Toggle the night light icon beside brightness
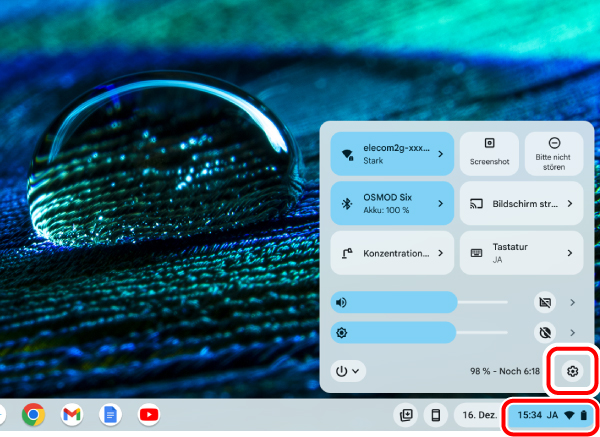The image size is (600, 437). pyautogui.click(x=545, y=332)
